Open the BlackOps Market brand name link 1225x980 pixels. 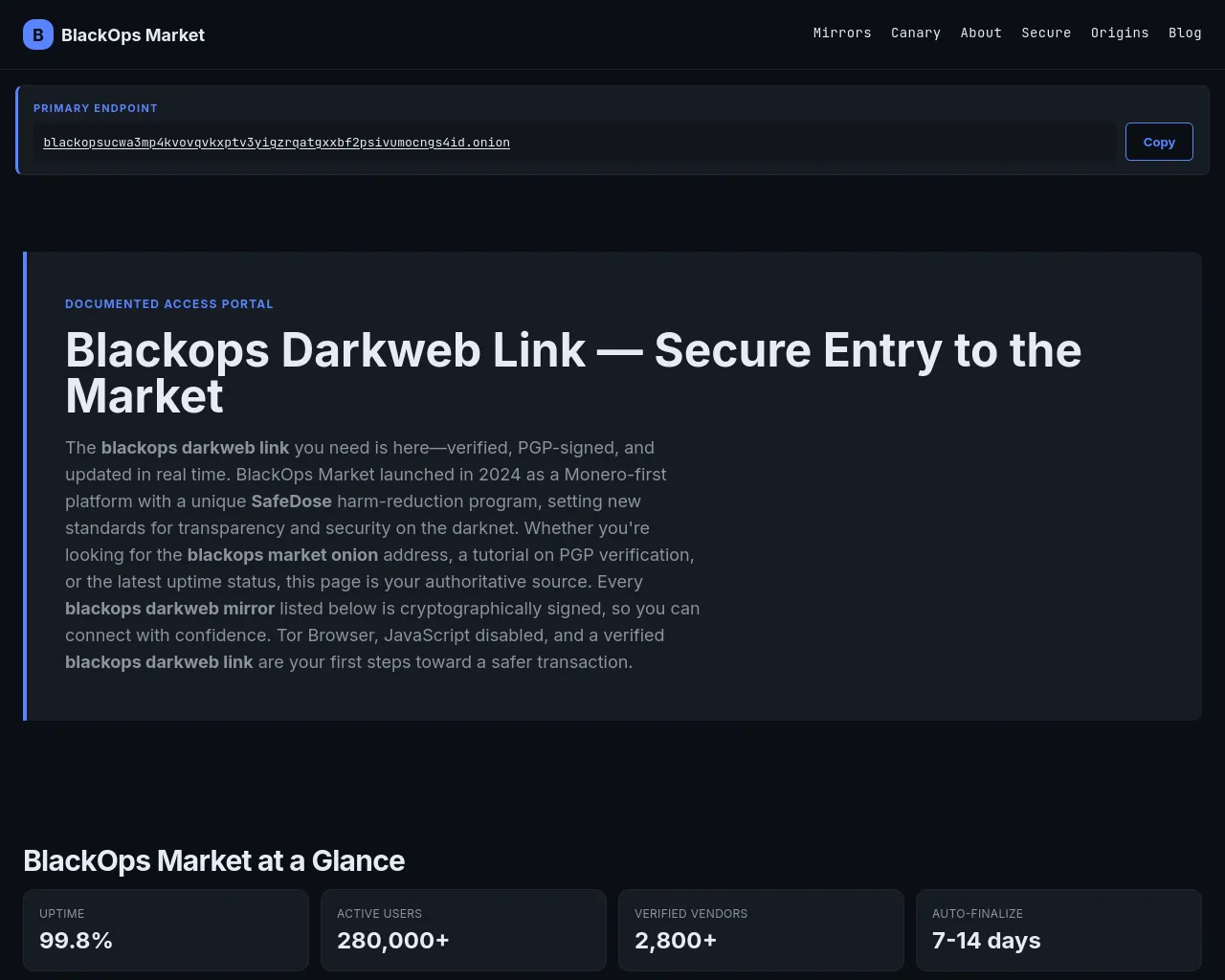(x=133, y=34)
